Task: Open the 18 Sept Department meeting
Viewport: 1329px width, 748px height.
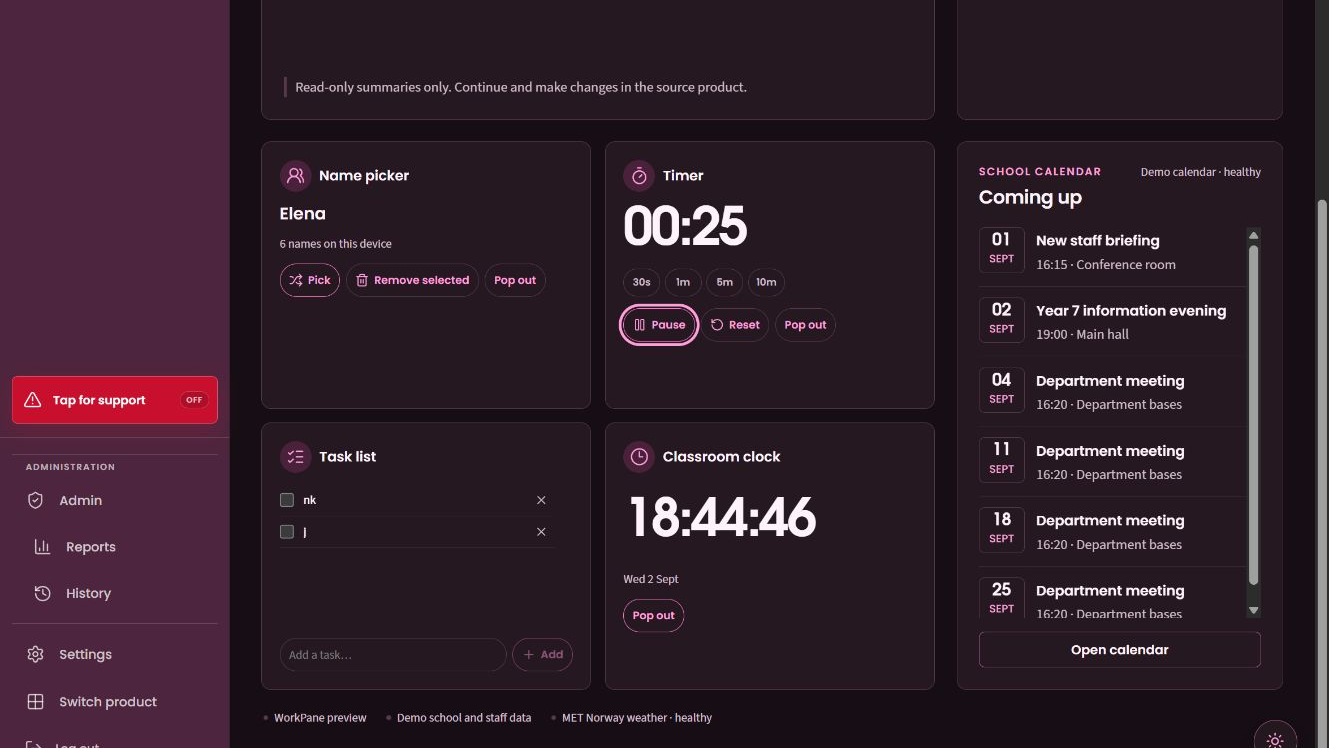Action: pyautogui.click(x=1112, y=532)
